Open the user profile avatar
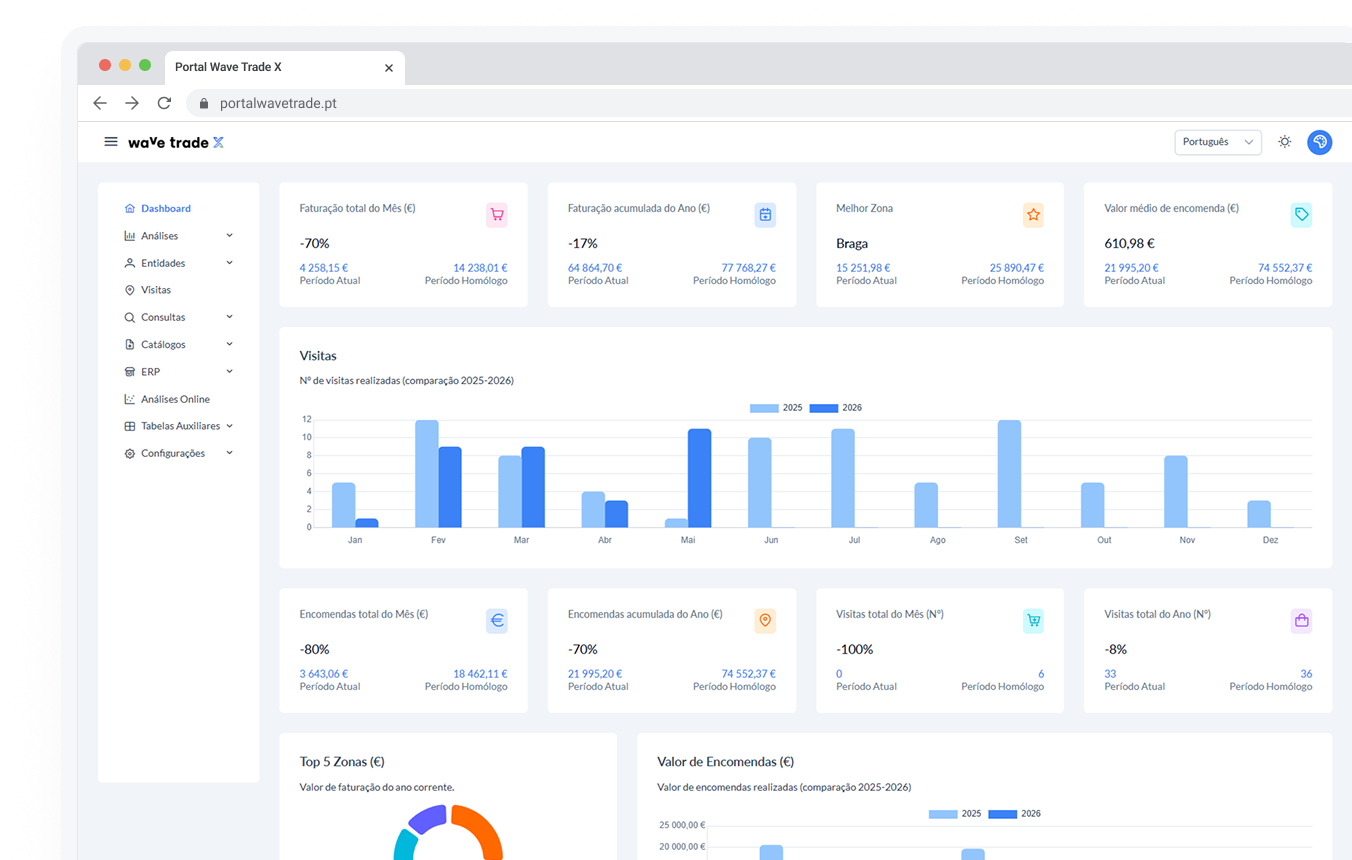The height and width of the screenshot is (860, 1352). [x=1320, y=142]
